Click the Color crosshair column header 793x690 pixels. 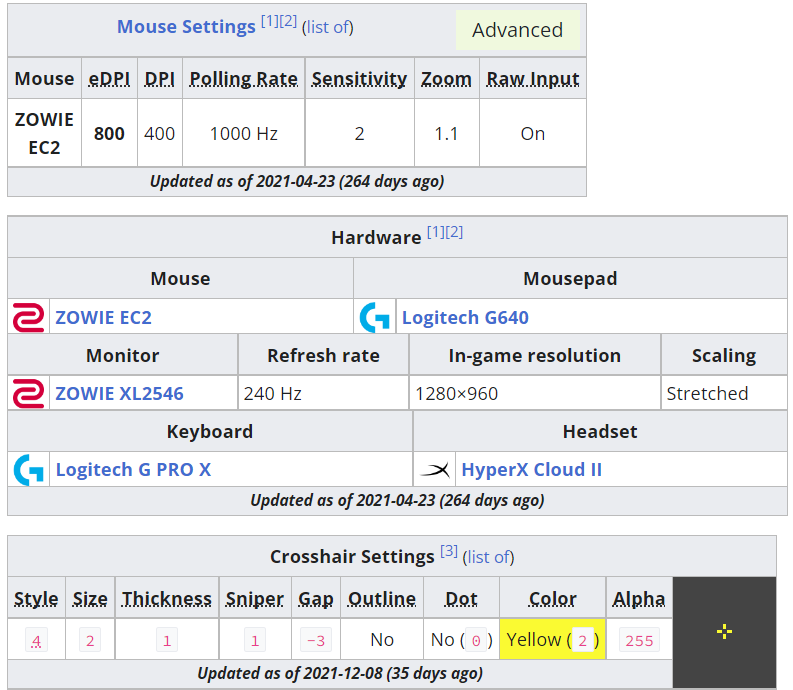pyautogui.click(x=552, y=599)
